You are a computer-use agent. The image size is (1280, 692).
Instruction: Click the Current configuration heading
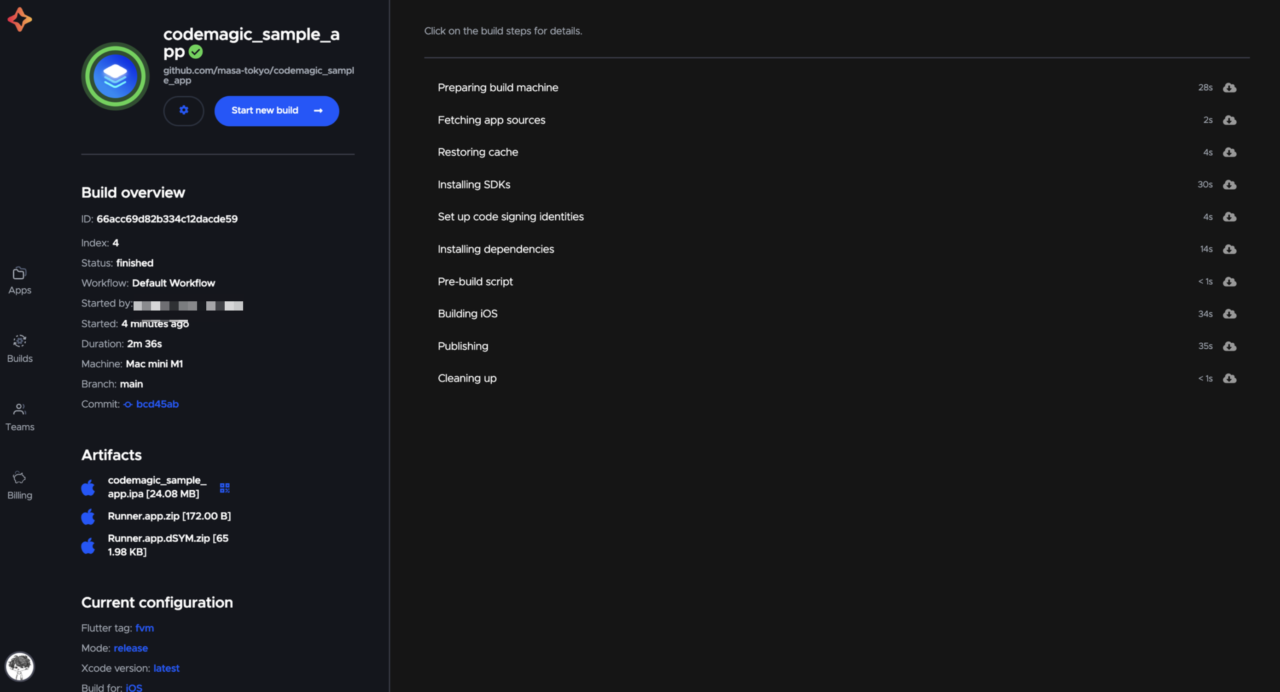[157, 603]
